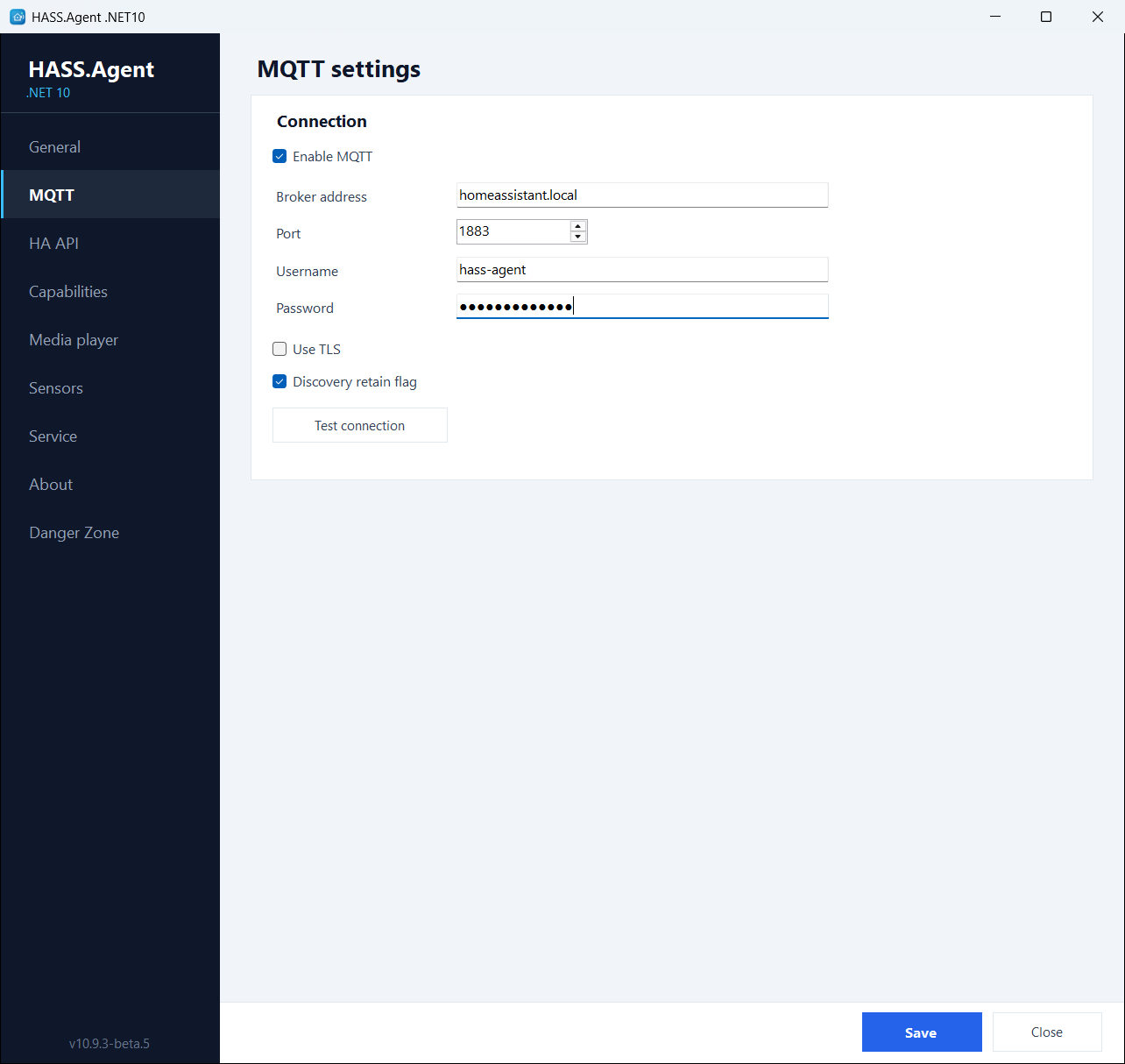Image resolution: width=1125 pixels, height=1064 pixels.
Task: Edit the Broker address field
Action: pyautogui.click(x=642, y=195)
